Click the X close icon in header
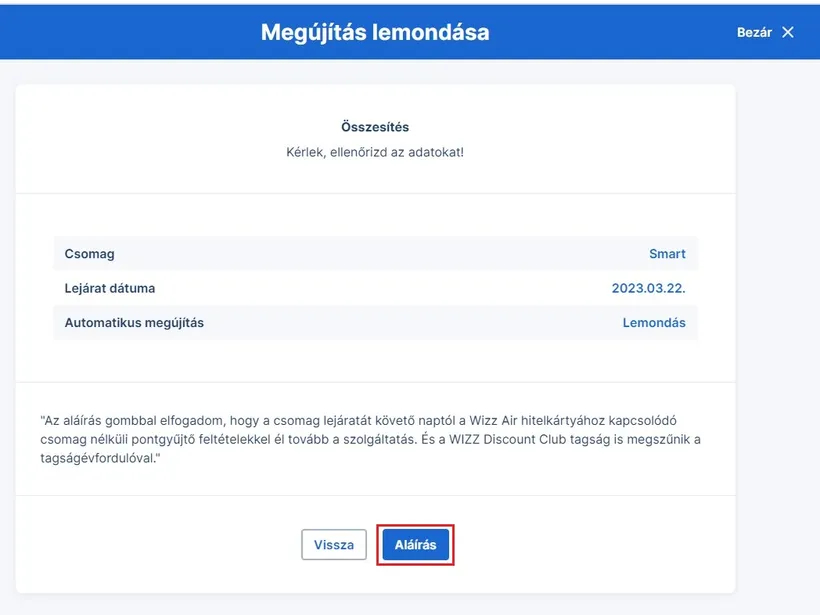This screenshot has width=820, height=615. click(788, 32)
